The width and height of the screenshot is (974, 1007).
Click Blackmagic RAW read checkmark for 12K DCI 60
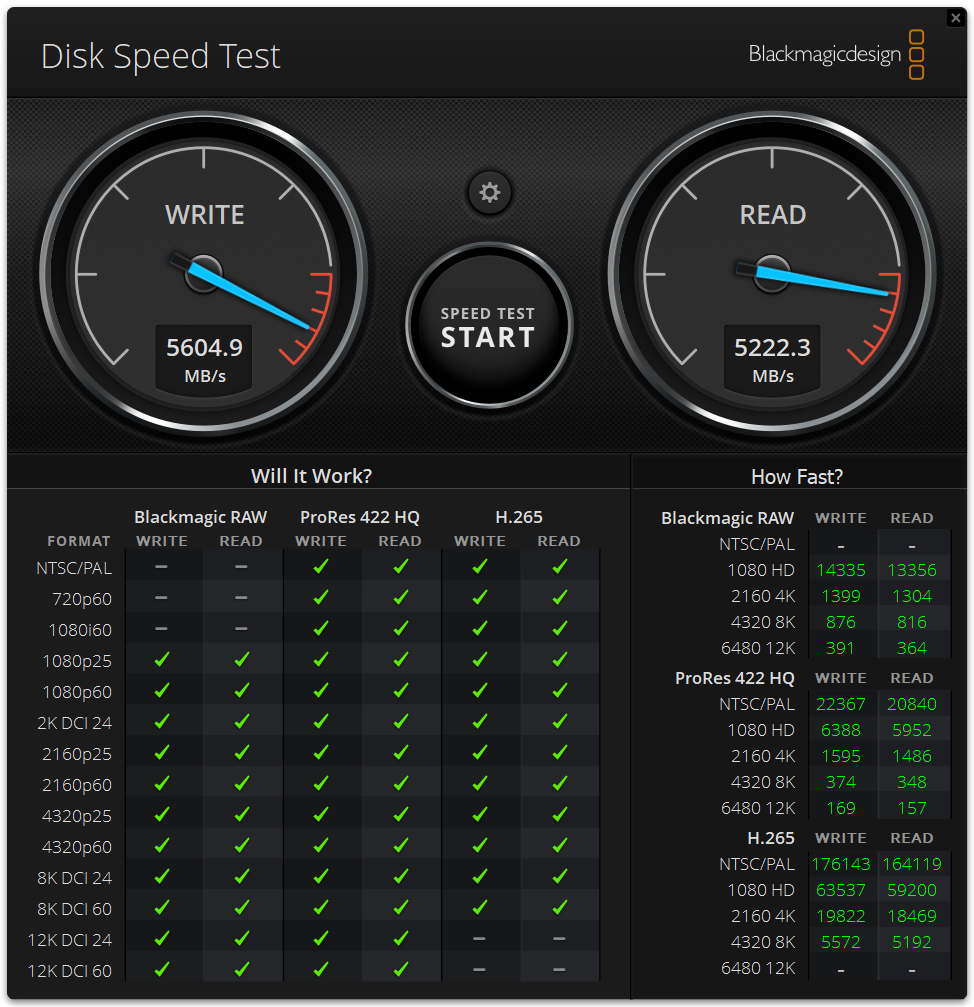click(241, 970)
